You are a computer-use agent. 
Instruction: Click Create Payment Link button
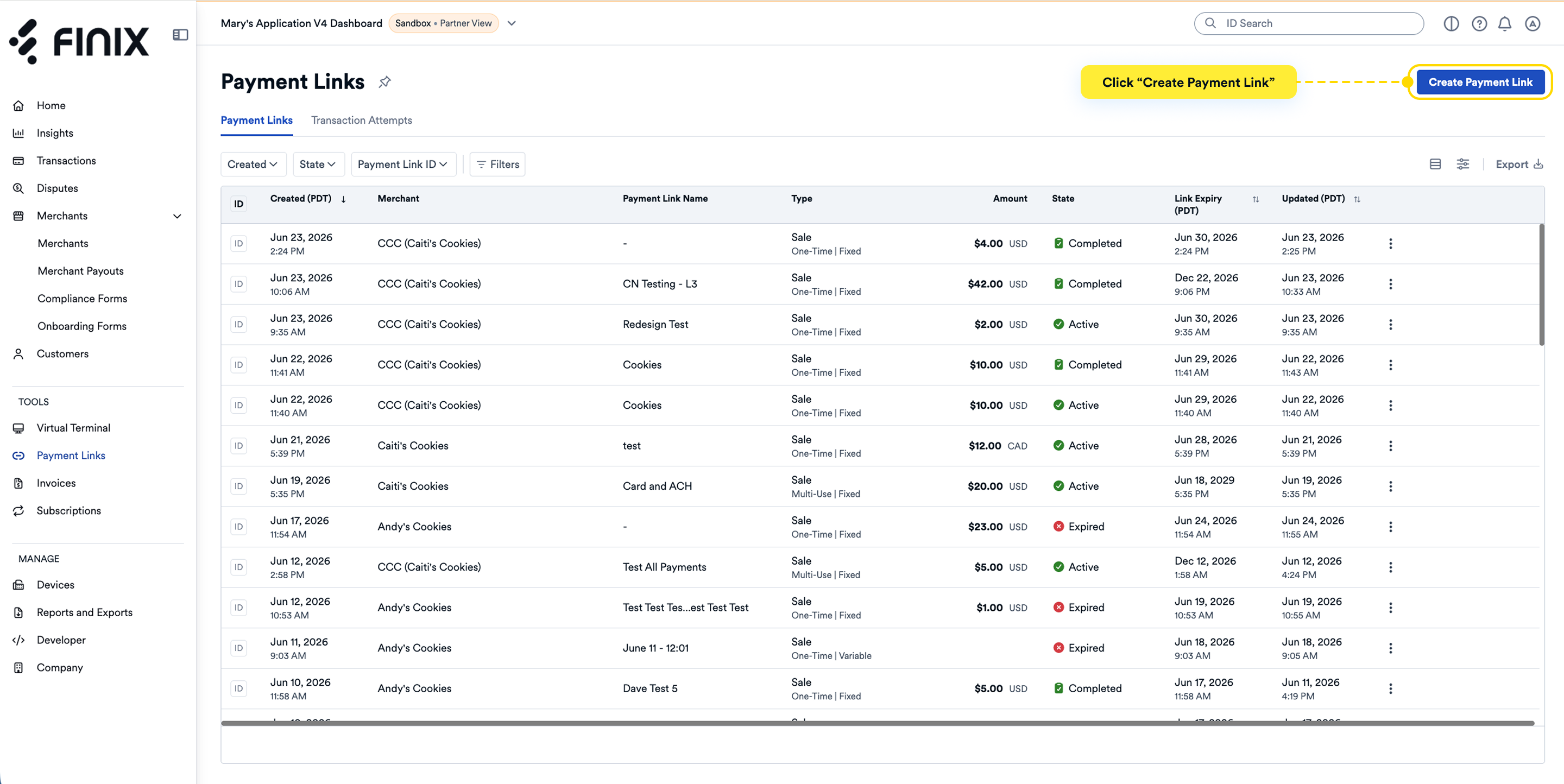(1480, 83)
